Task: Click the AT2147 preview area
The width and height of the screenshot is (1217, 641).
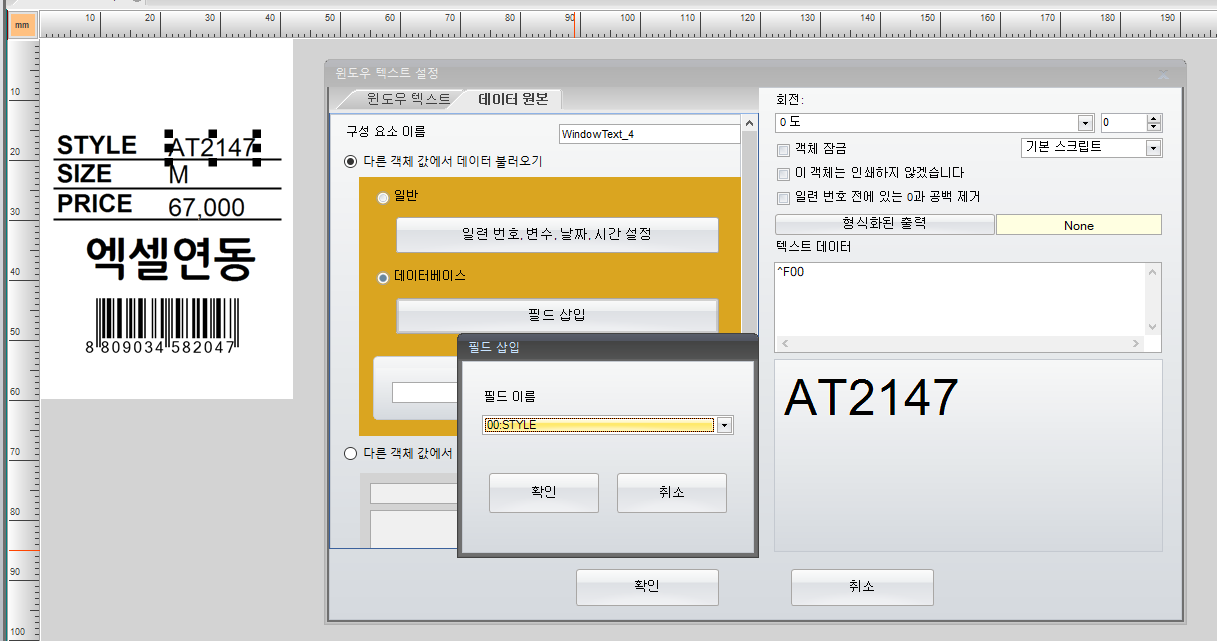Action: tap(968, 455)
